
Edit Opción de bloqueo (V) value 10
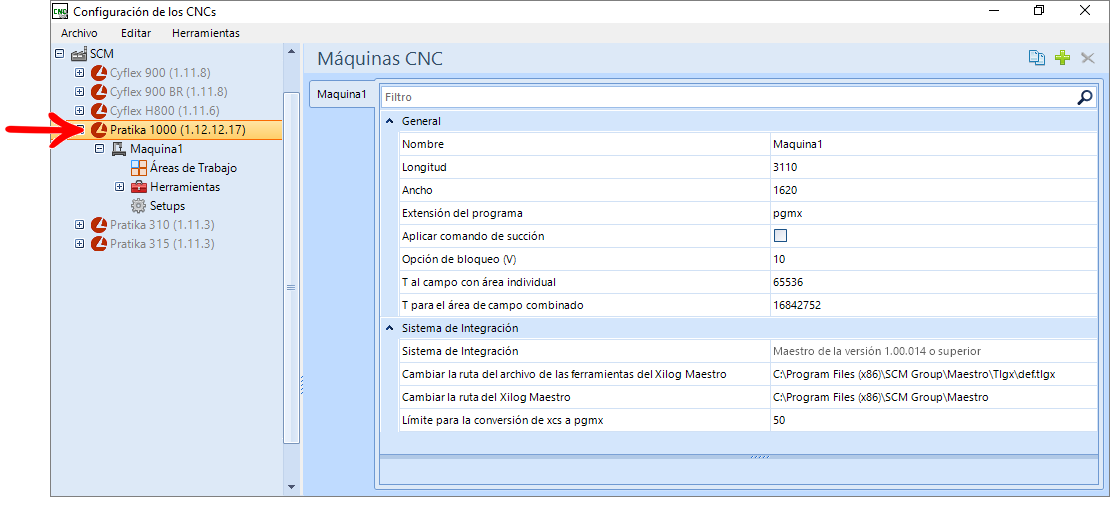click(x=934, y=259)
